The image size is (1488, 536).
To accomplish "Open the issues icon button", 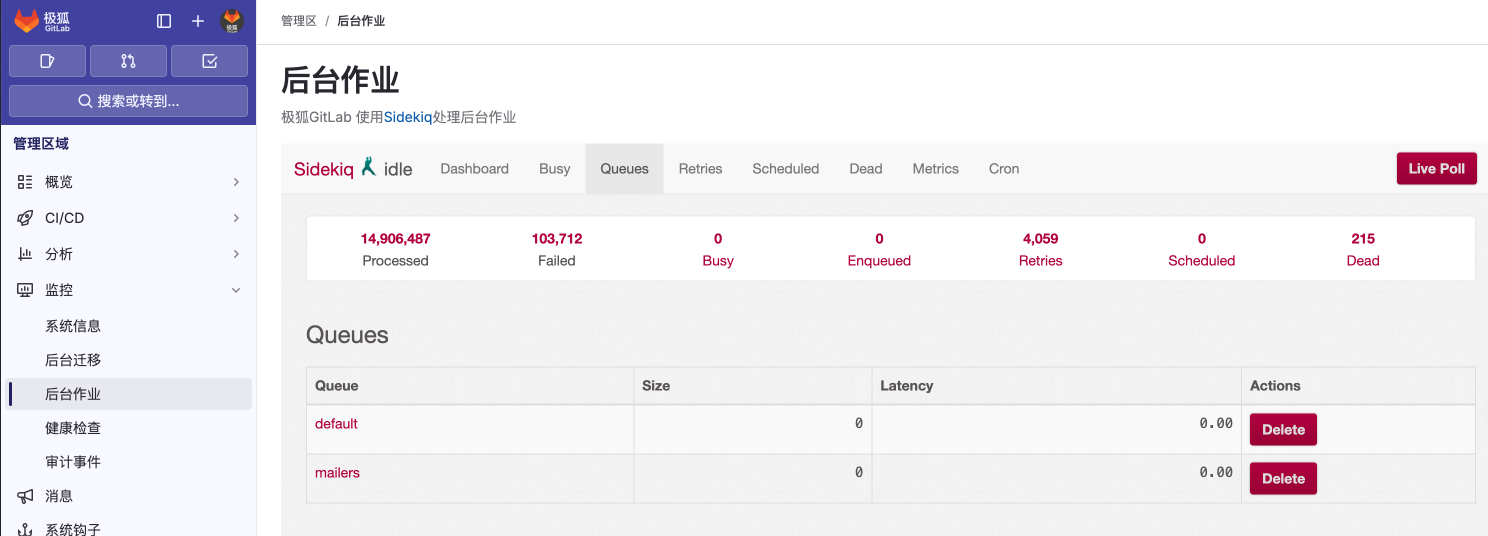I will pyautogui.click(x=47, y=61).
